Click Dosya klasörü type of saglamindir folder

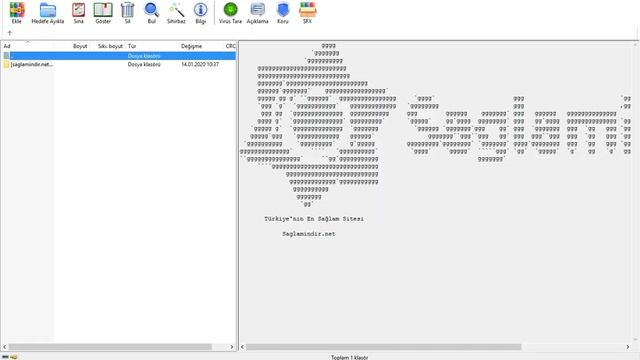[144, 64]
